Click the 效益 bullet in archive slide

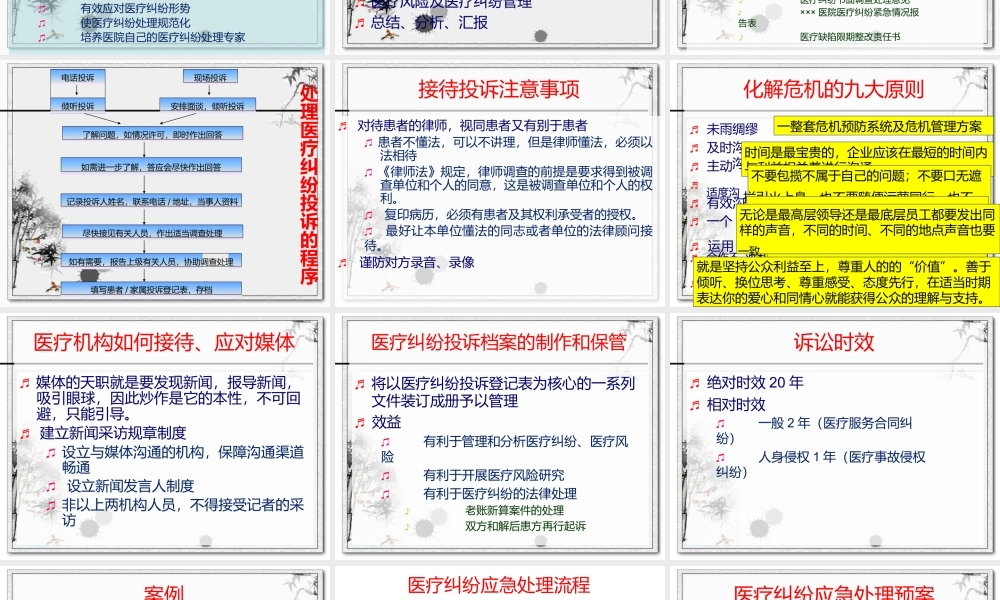tap(386, 422)
